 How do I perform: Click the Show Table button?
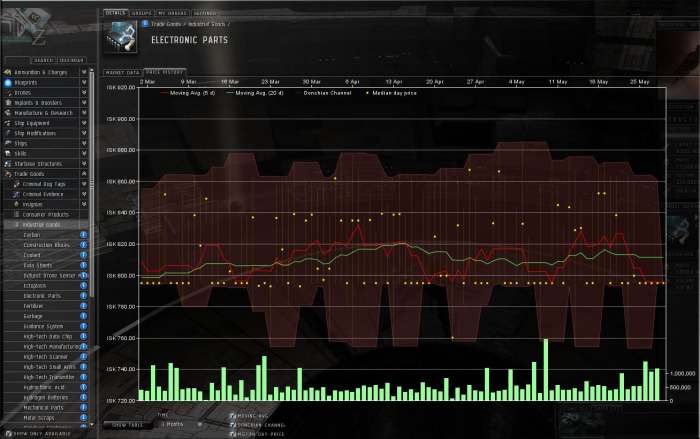tap(127, 425)
